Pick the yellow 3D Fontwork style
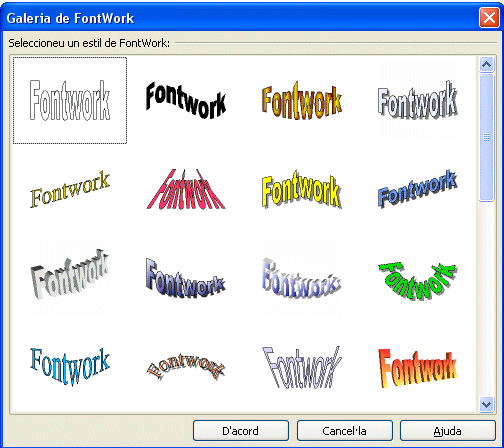504x448 pixels. pos(302,189)
